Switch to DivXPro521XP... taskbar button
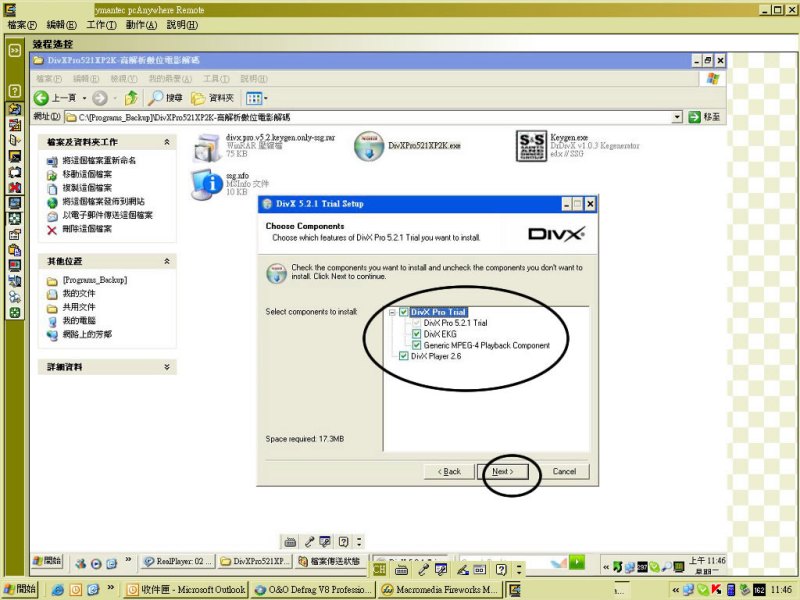Image resolution: width=800 pixels, height=600 pixels. [255, 561]
